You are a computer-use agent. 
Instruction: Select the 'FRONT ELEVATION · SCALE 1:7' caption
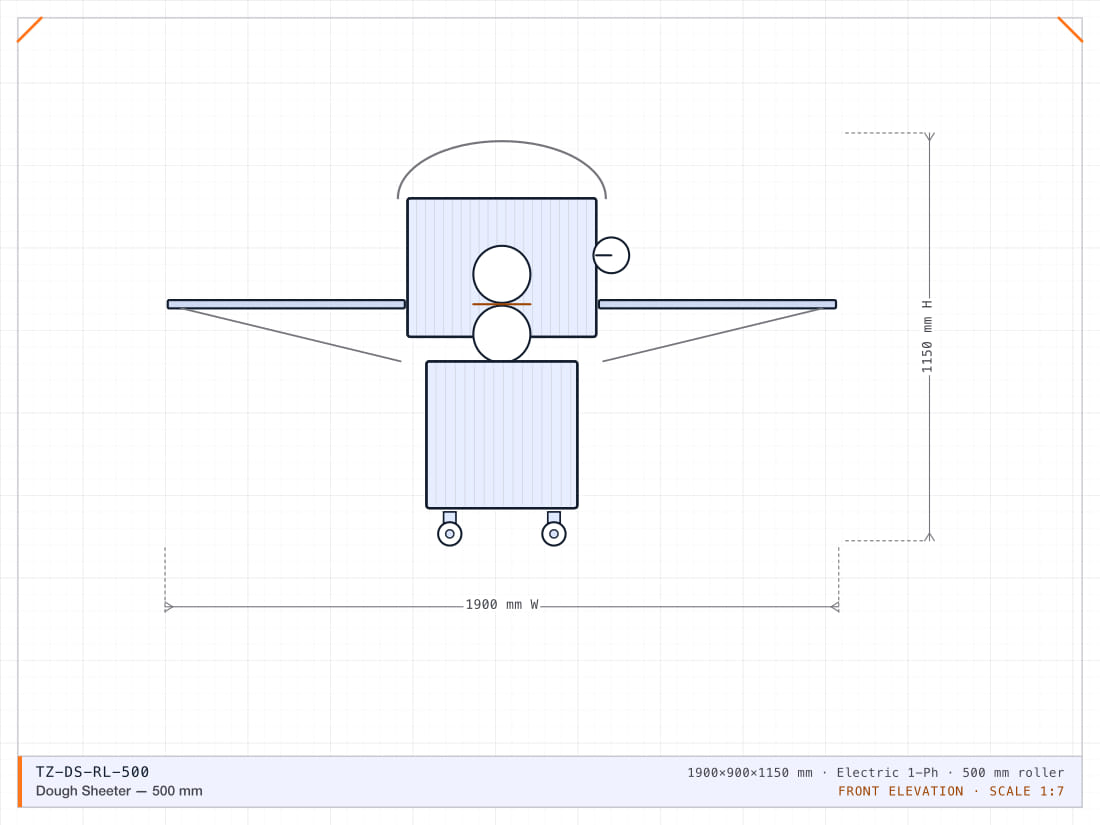pyautogui.click(x=951, y=791)
